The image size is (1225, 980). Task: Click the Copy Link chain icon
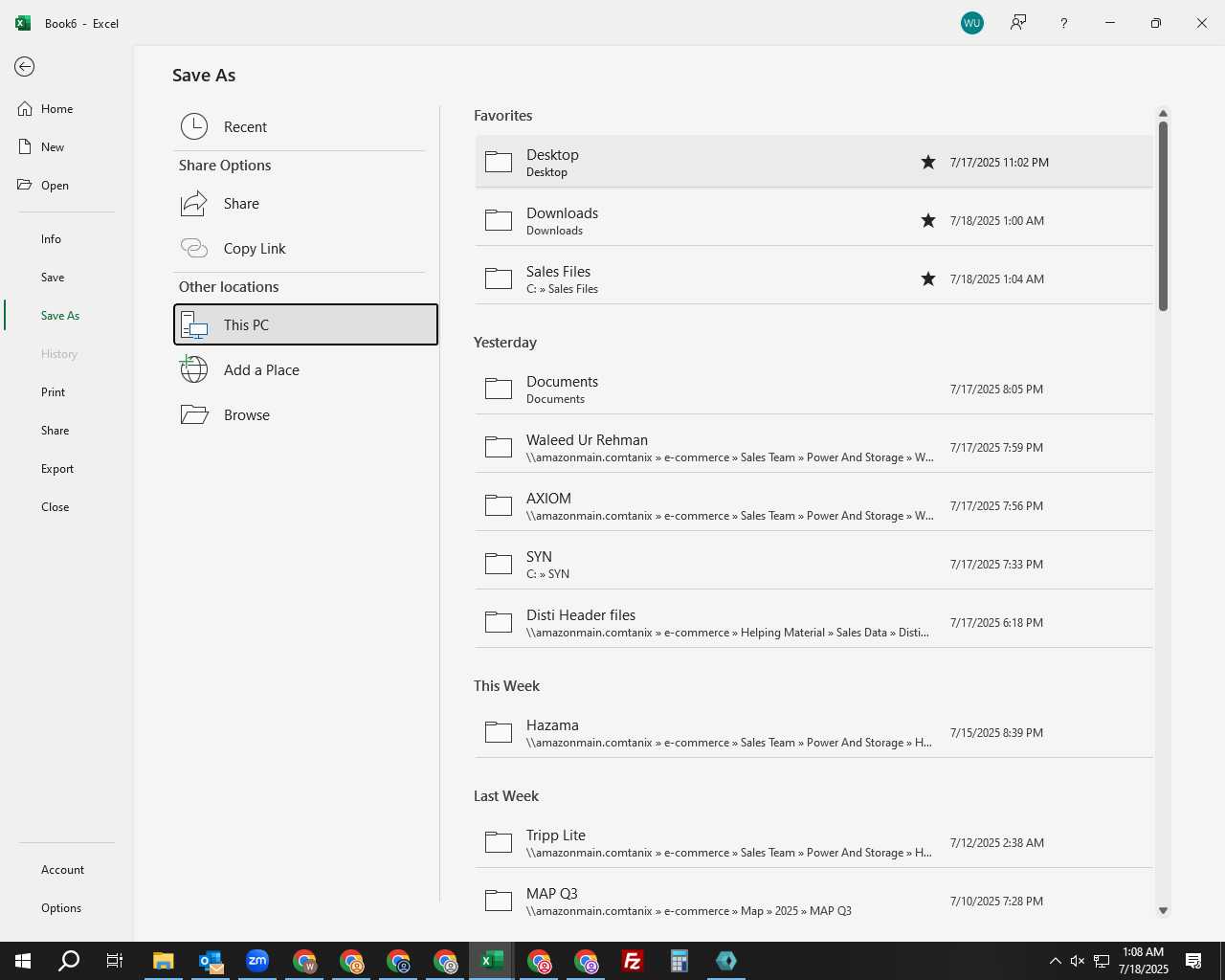click(194, 248)
